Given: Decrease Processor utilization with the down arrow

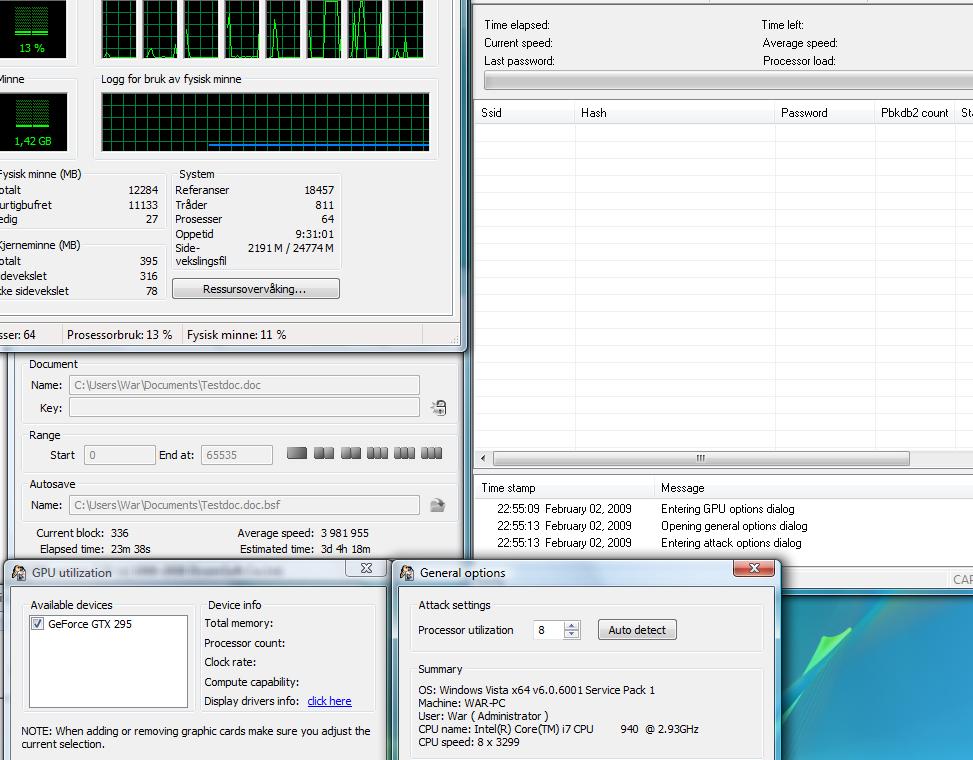Looking at the screenshot, I should pyautogui.click(x=572, y=634).
